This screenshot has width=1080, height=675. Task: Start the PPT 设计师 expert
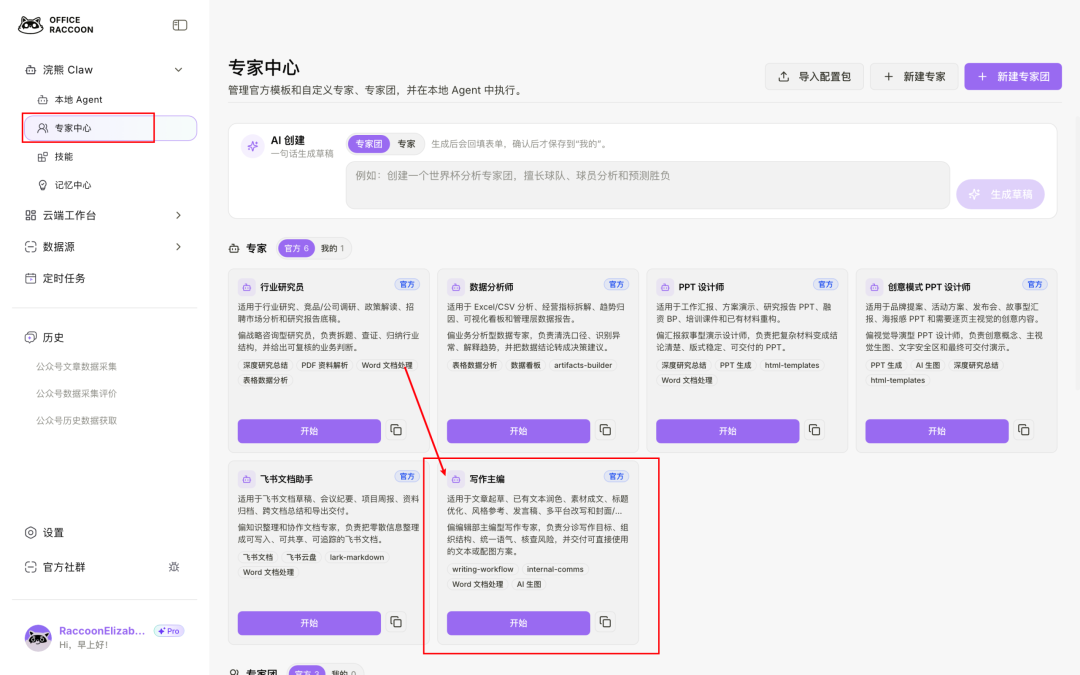(727, 430)
